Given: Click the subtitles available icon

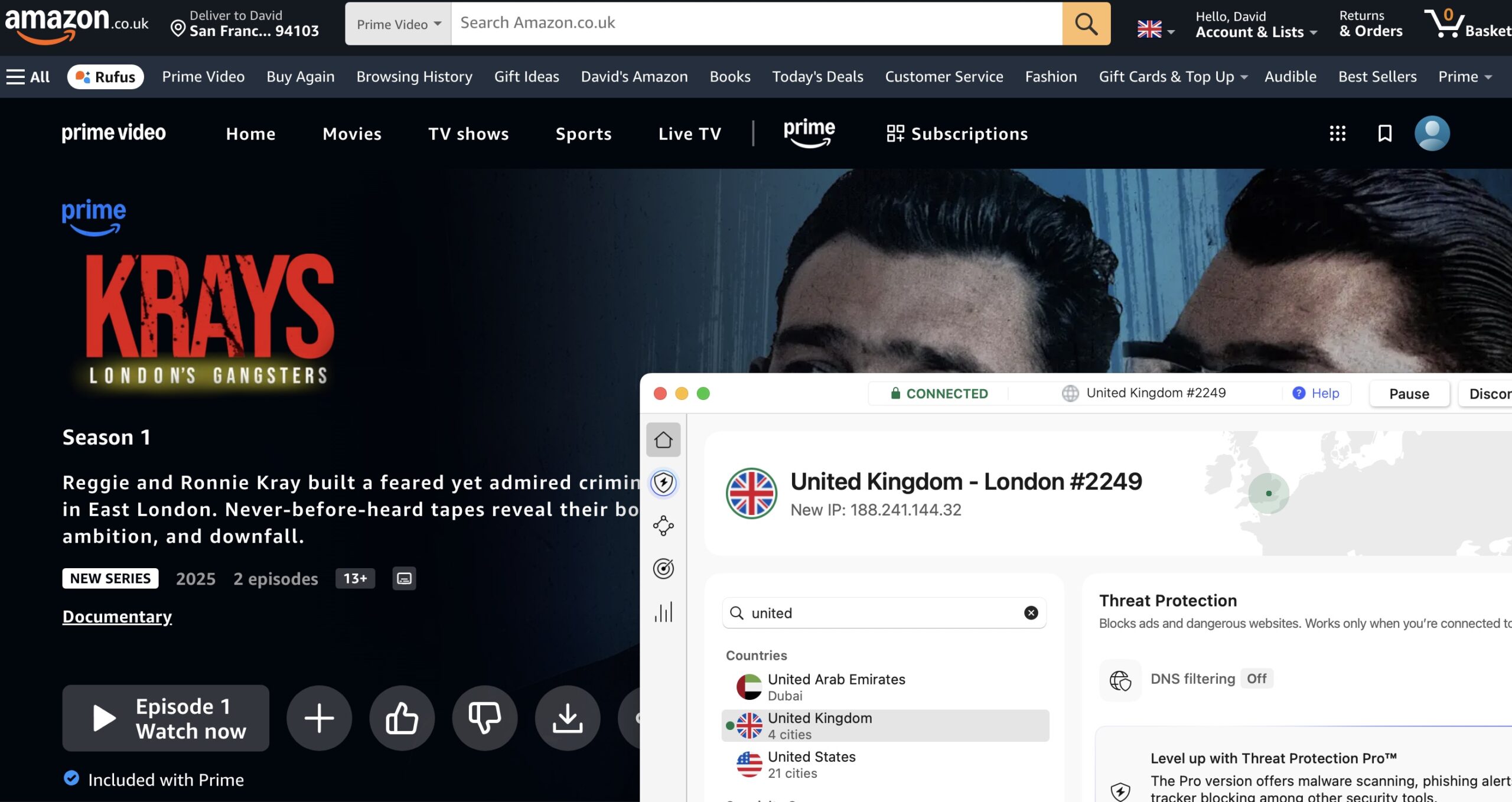Looking at the screenshot, I should [x=404, y=578].
